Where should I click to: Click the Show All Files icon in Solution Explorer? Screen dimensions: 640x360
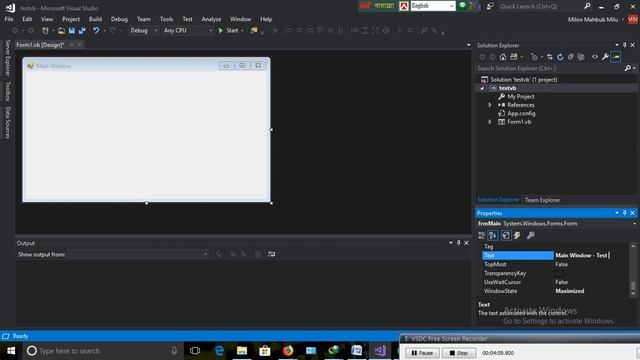(581, 57)
